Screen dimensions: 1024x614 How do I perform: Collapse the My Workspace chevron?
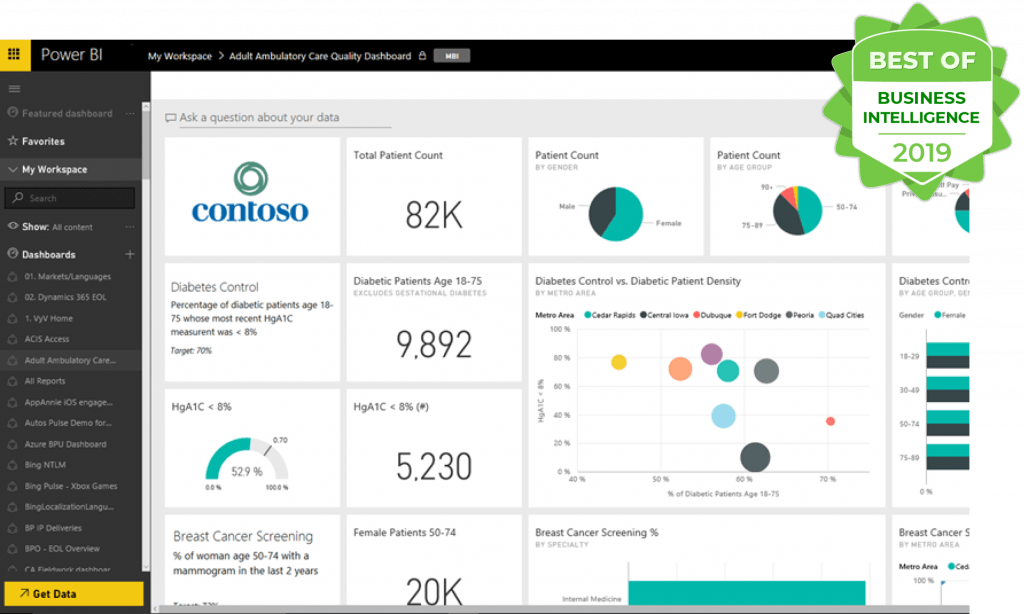(12, 169)
